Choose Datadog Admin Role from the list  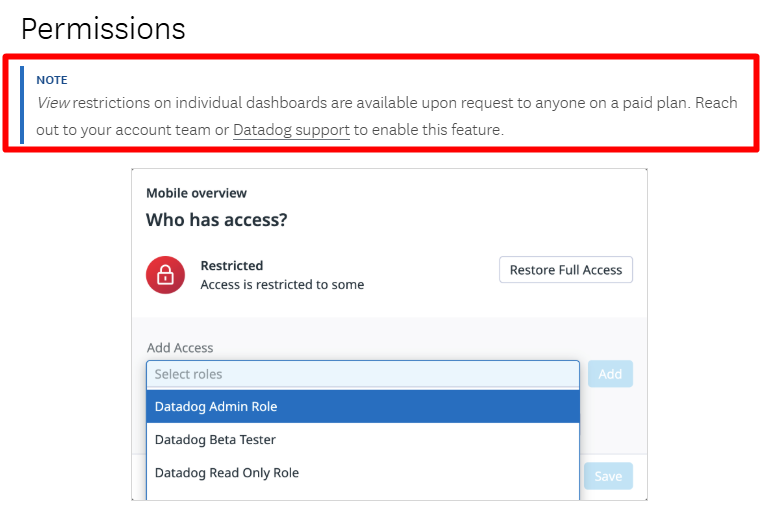click(x=363, y=406)
